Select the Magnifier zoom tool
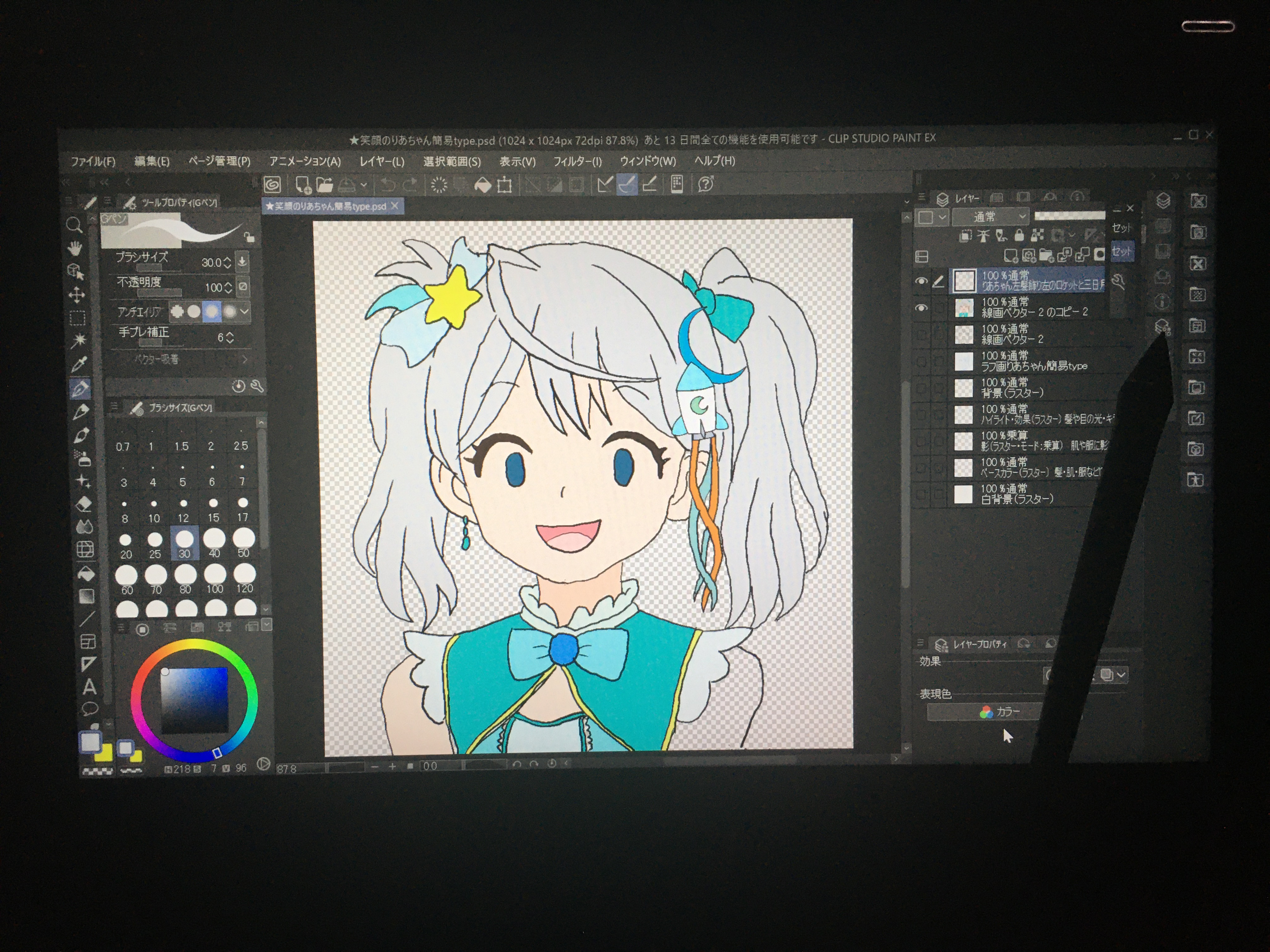The height and width of the screenshot is (952, 1270). point(74,225)
